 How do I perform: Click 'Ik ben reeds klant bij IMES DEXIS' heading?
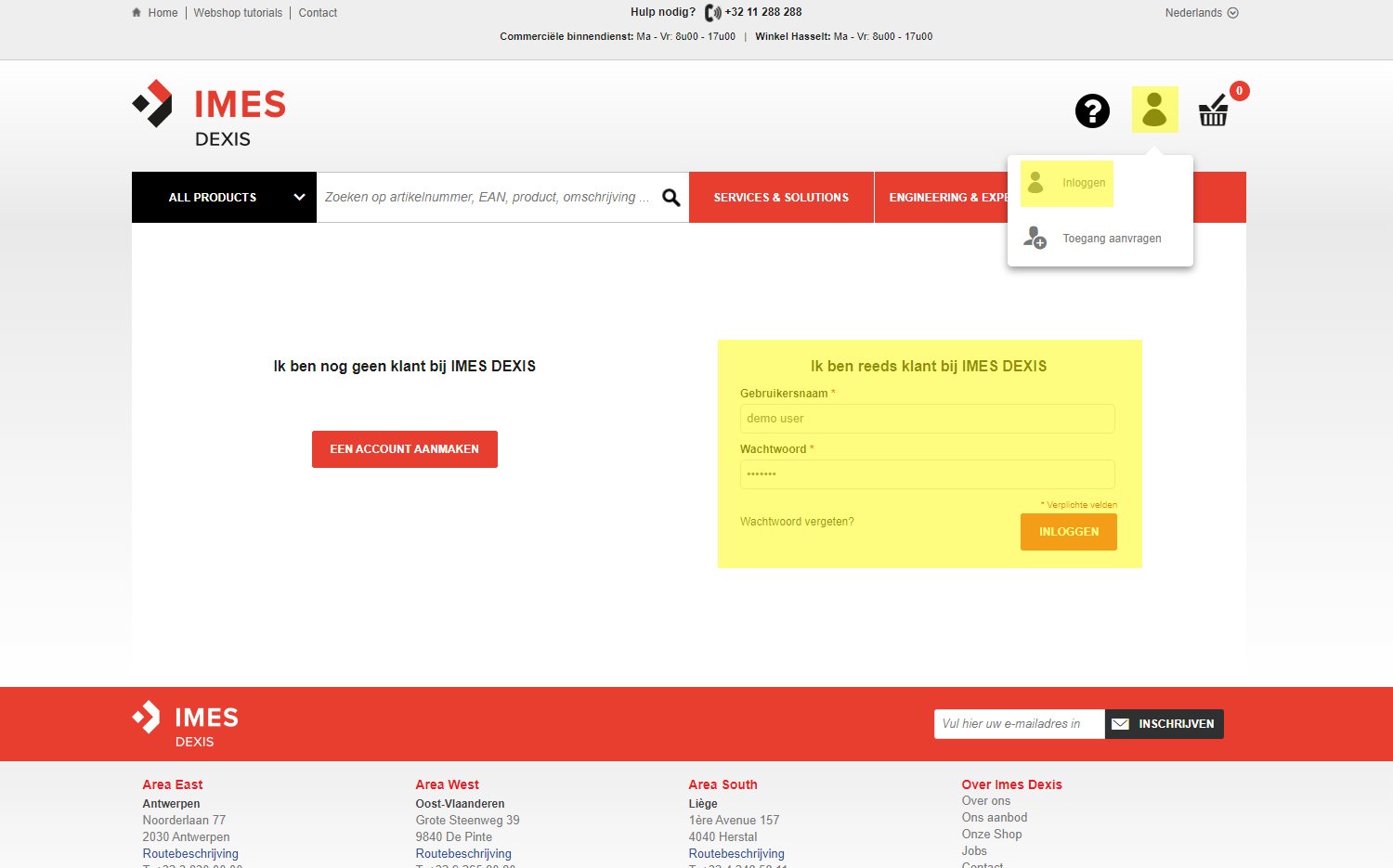click(x=929, y=366)
